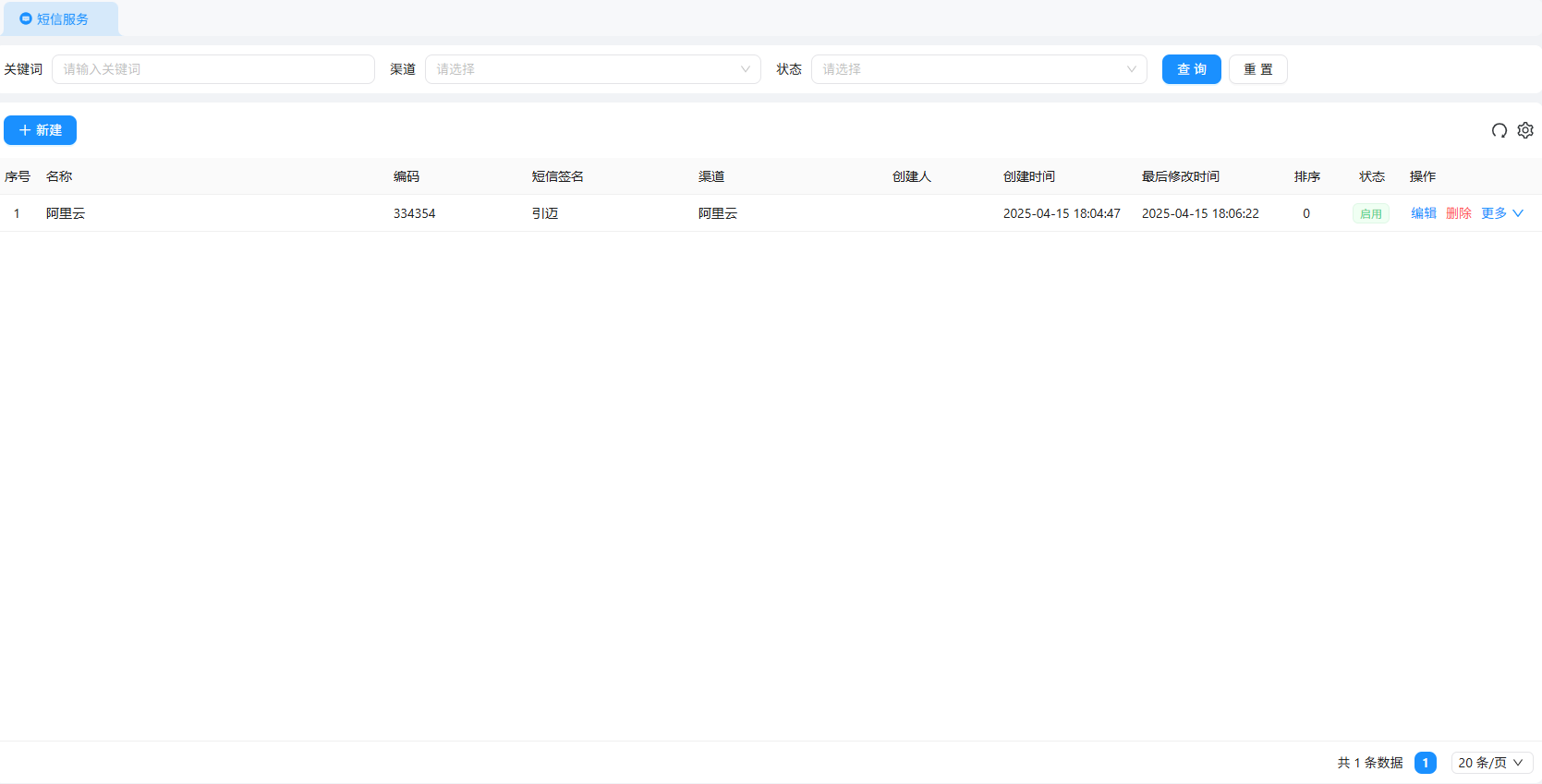Image resolution: width=1542 pixels, height=784 pixels.
Task: Delete the 阿里云 row via 删除
Action: 1458,213
